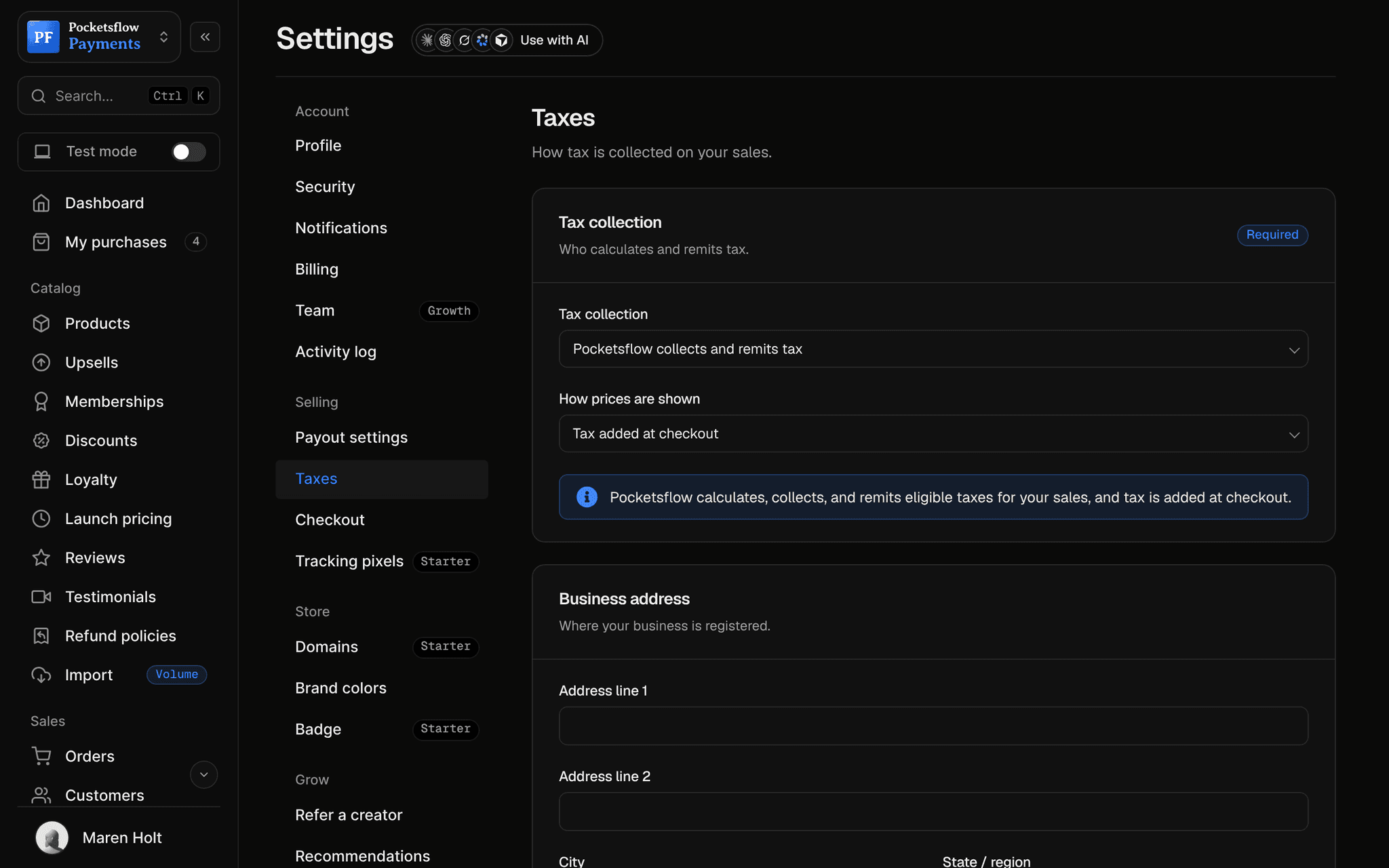Click the Orders shopping cart icon
The image size is (1389, 868).
41,755
